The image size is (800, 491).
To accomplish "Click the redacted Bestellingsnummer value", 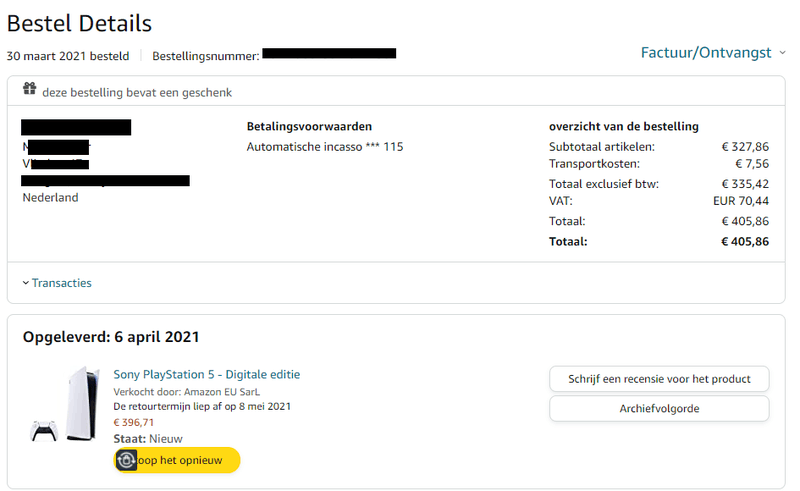I will click(x=329, y=53).
